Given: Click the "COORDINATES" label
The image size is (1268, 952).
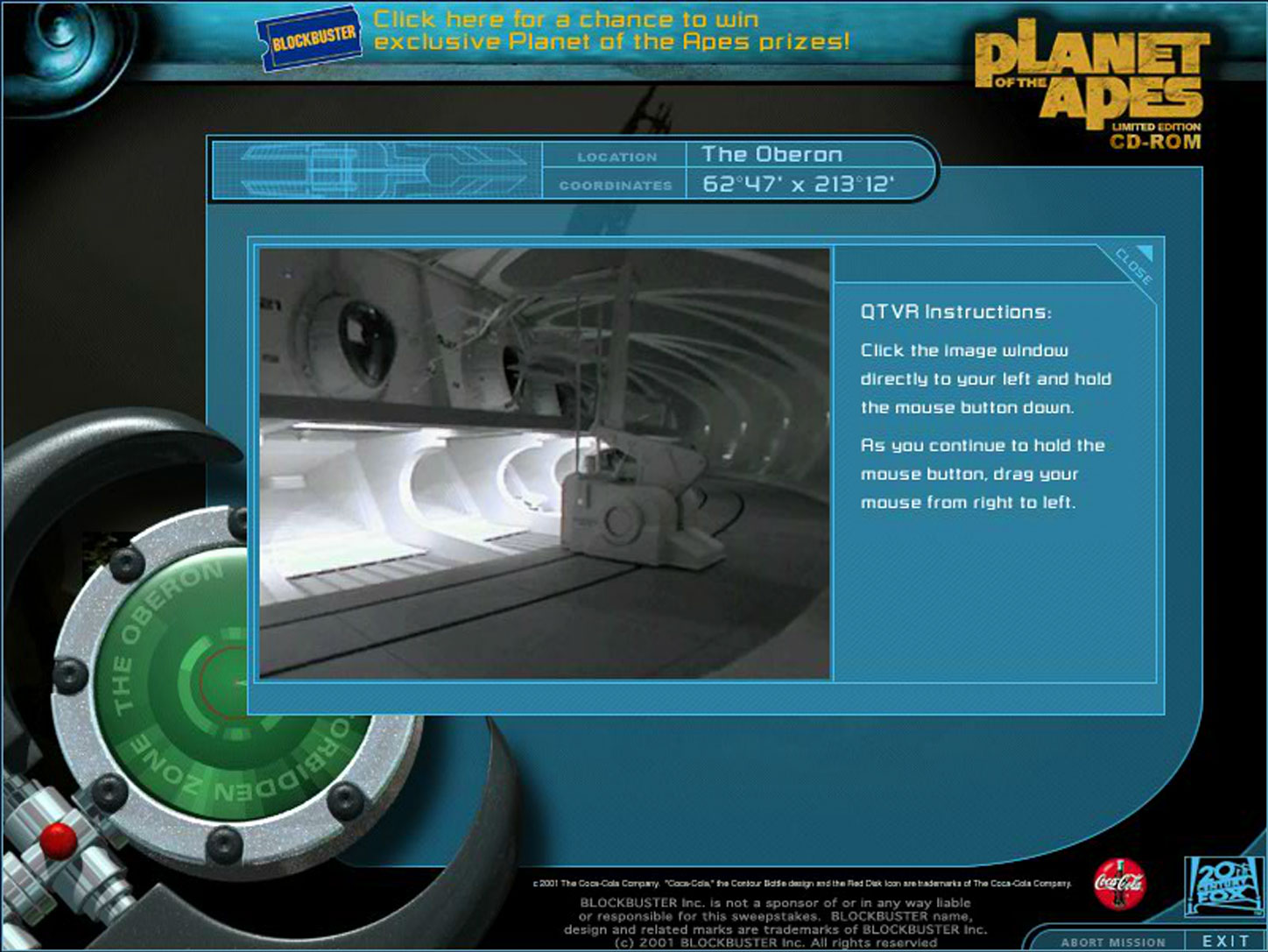Looking at the screenshot, I should [x=616, y=186].
